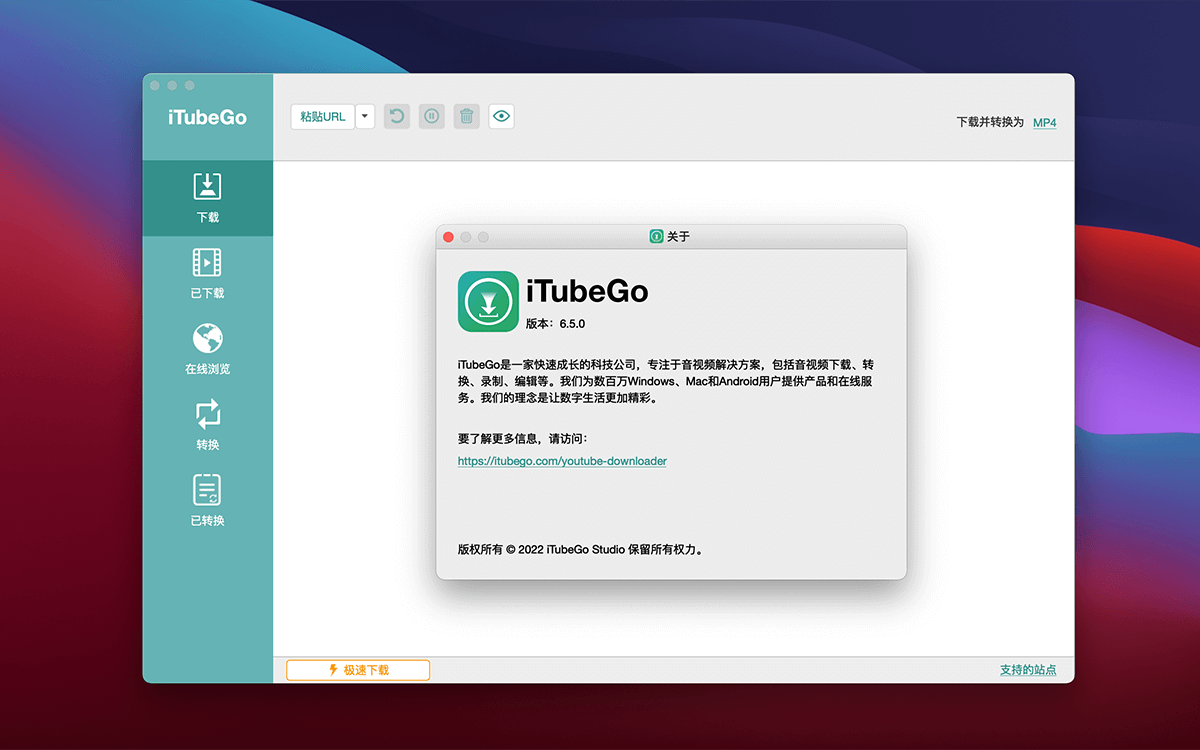Click the pause-all toolbar icon
The height and width of the screenshot is (750, 1200).
coord(431,116)
